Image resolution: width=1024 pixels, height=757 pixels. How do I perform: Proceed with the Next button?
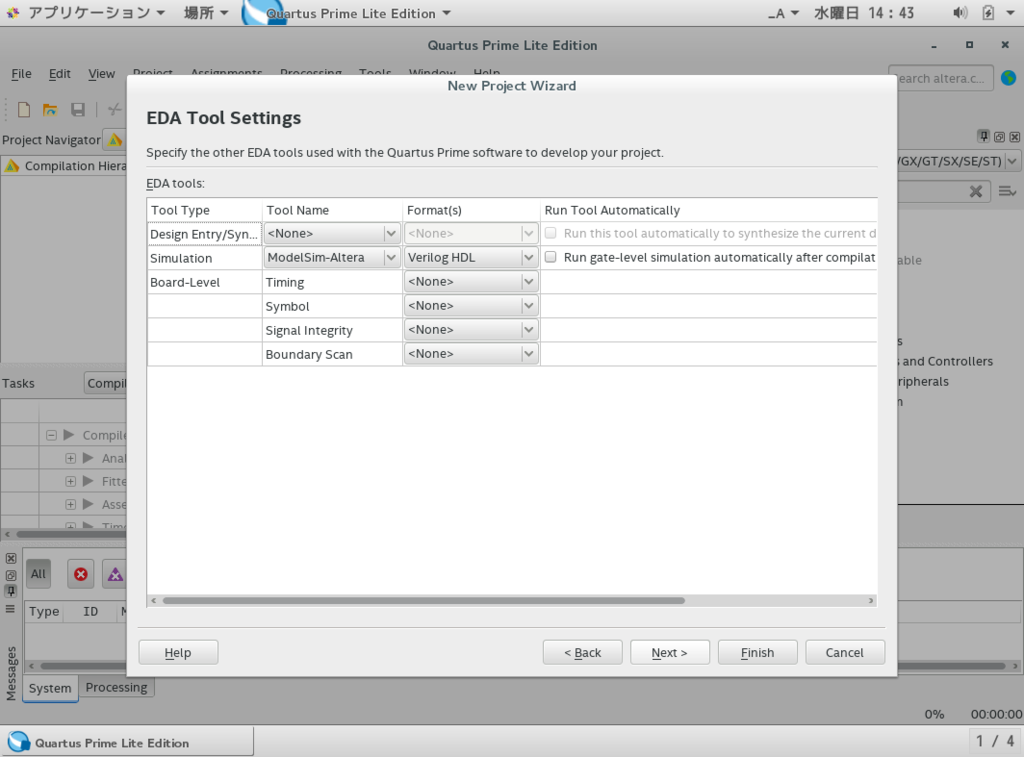(669, 652)
